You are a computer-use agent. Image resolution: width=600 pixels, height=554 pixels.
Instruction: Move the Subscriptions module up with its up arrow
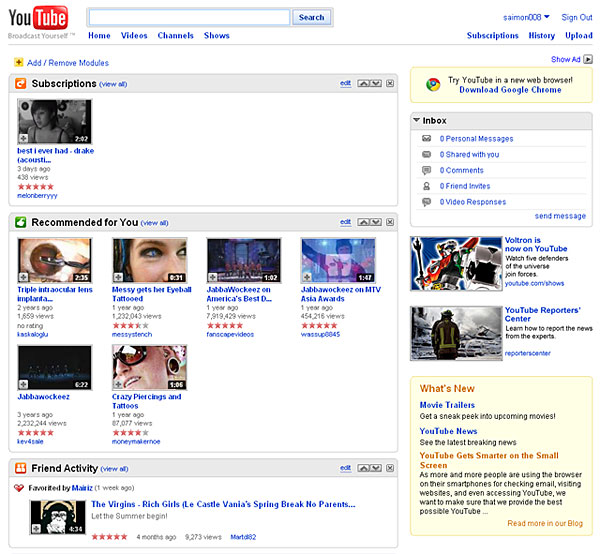tap(364, 83)
